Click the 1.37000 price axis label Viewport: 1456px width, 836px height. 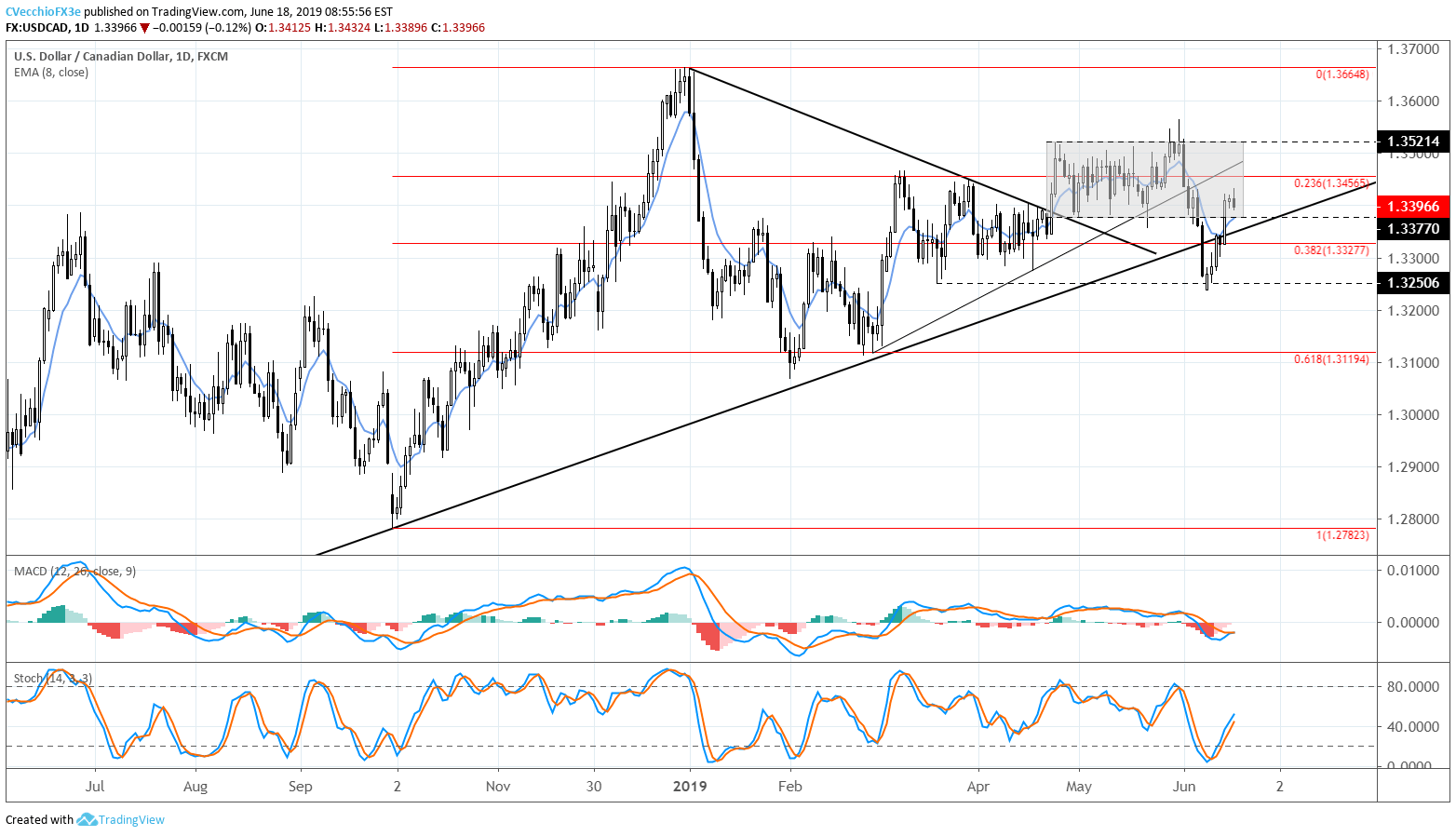(x=1413, y=48)
